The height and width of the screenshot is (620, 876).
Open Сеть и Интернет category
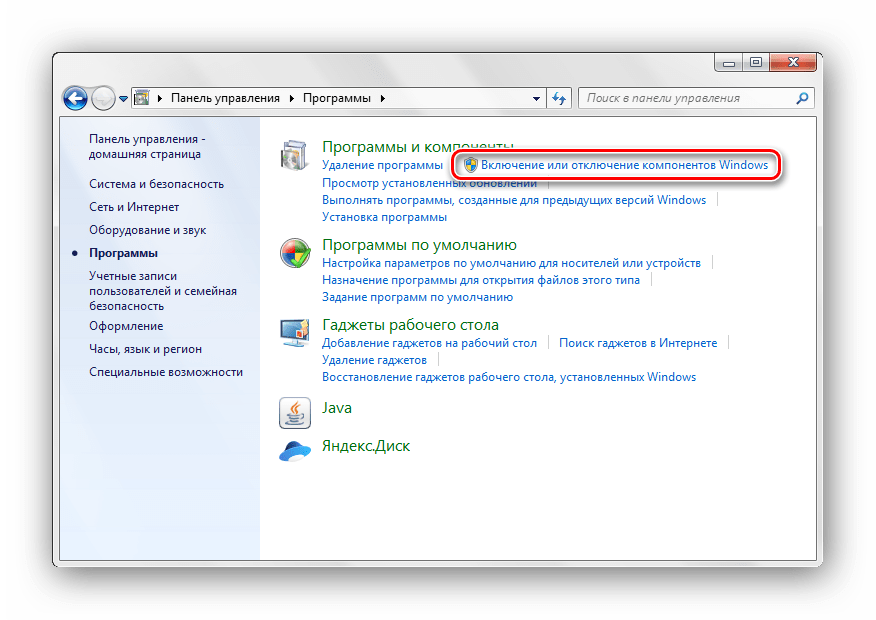[x=134, y=207]
